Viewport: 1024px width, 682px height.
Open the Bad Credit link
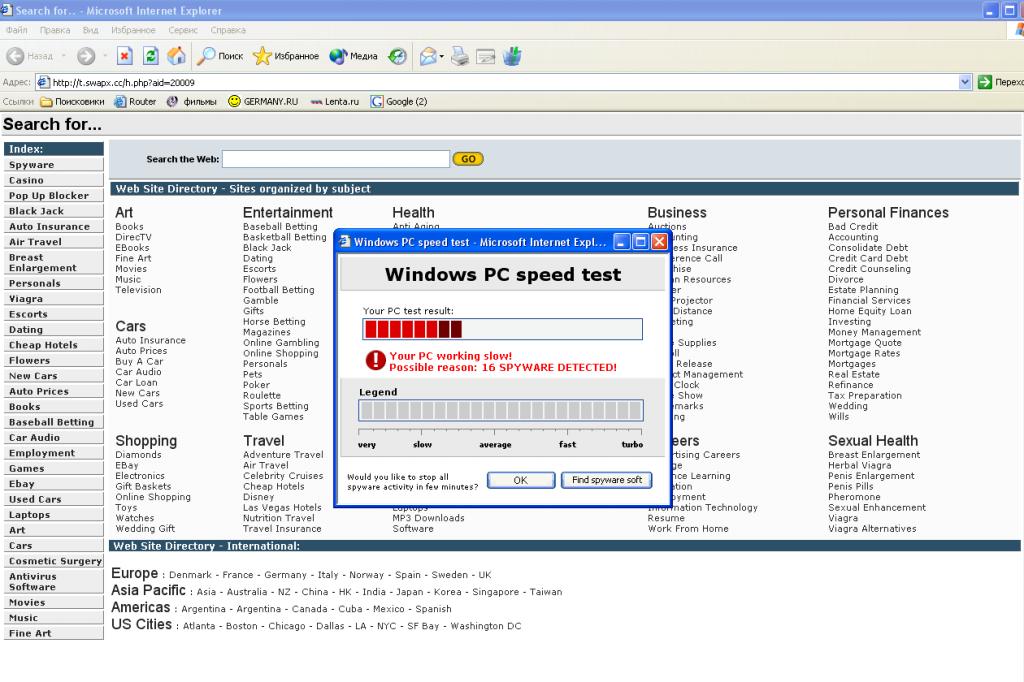(x=853, y=227)
